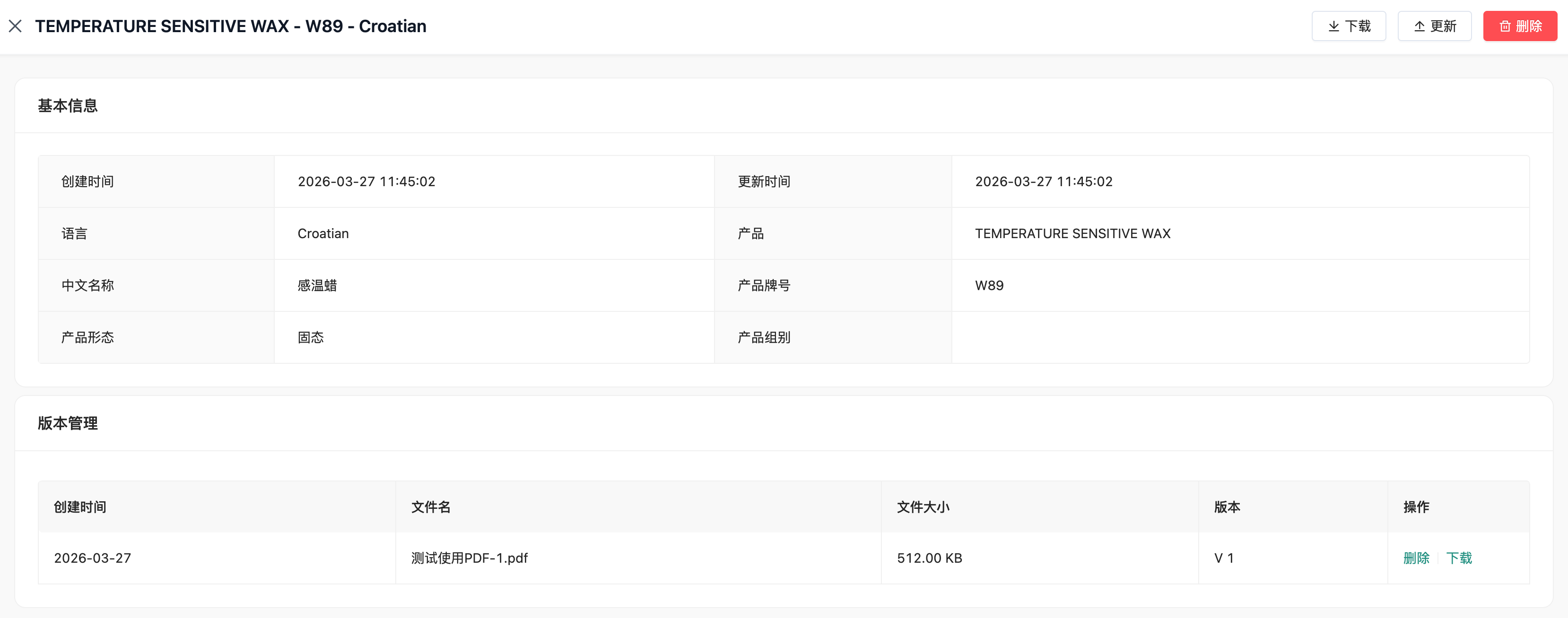Click the product grade value W89

tap(989, 285)
